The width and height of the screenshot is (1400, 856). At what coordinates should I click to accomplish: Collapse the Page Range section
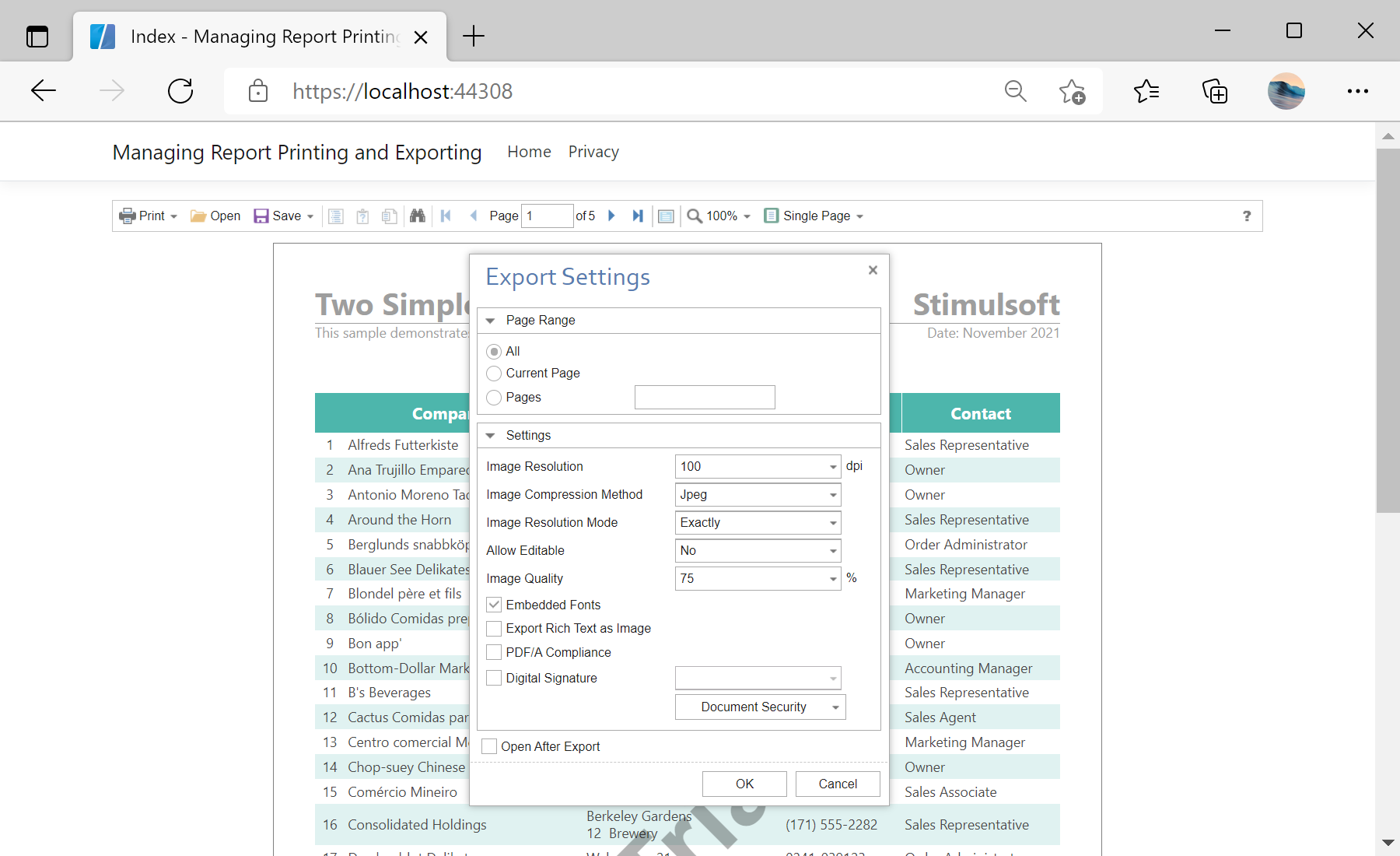coord(491,321)
